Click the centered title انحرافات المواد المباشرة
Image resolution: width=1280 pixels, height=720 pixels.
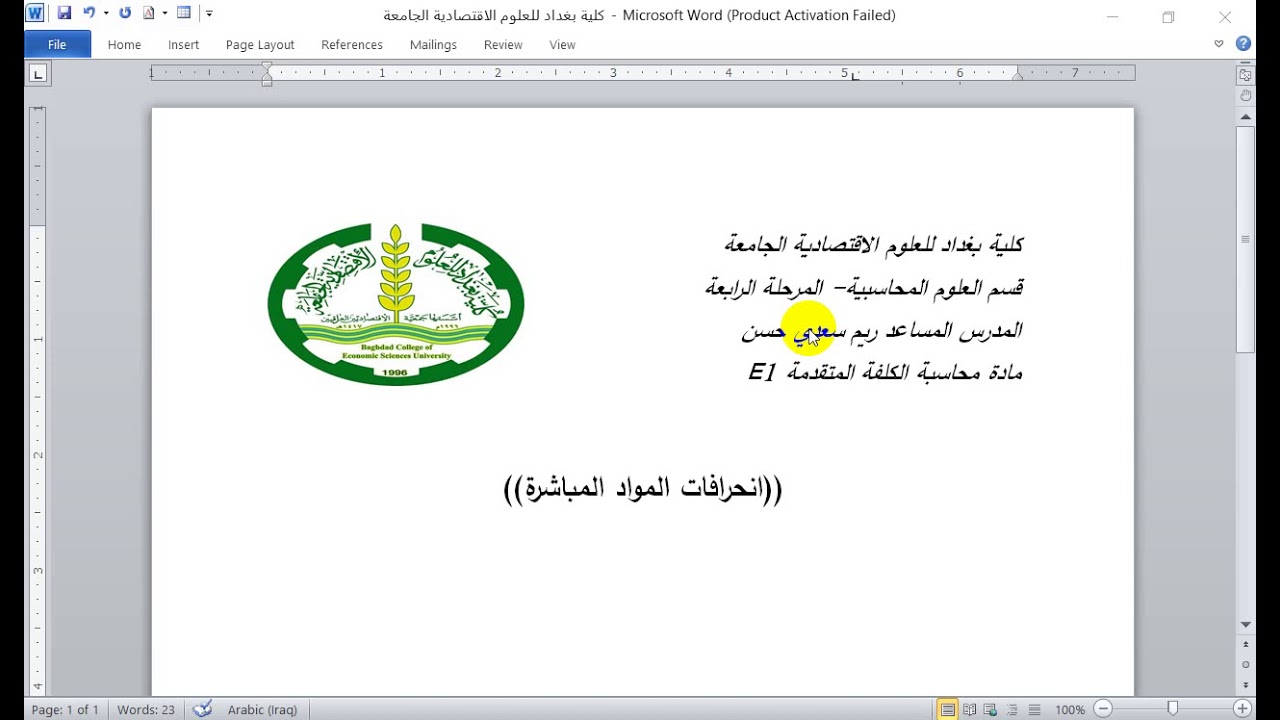coord(642,489)
